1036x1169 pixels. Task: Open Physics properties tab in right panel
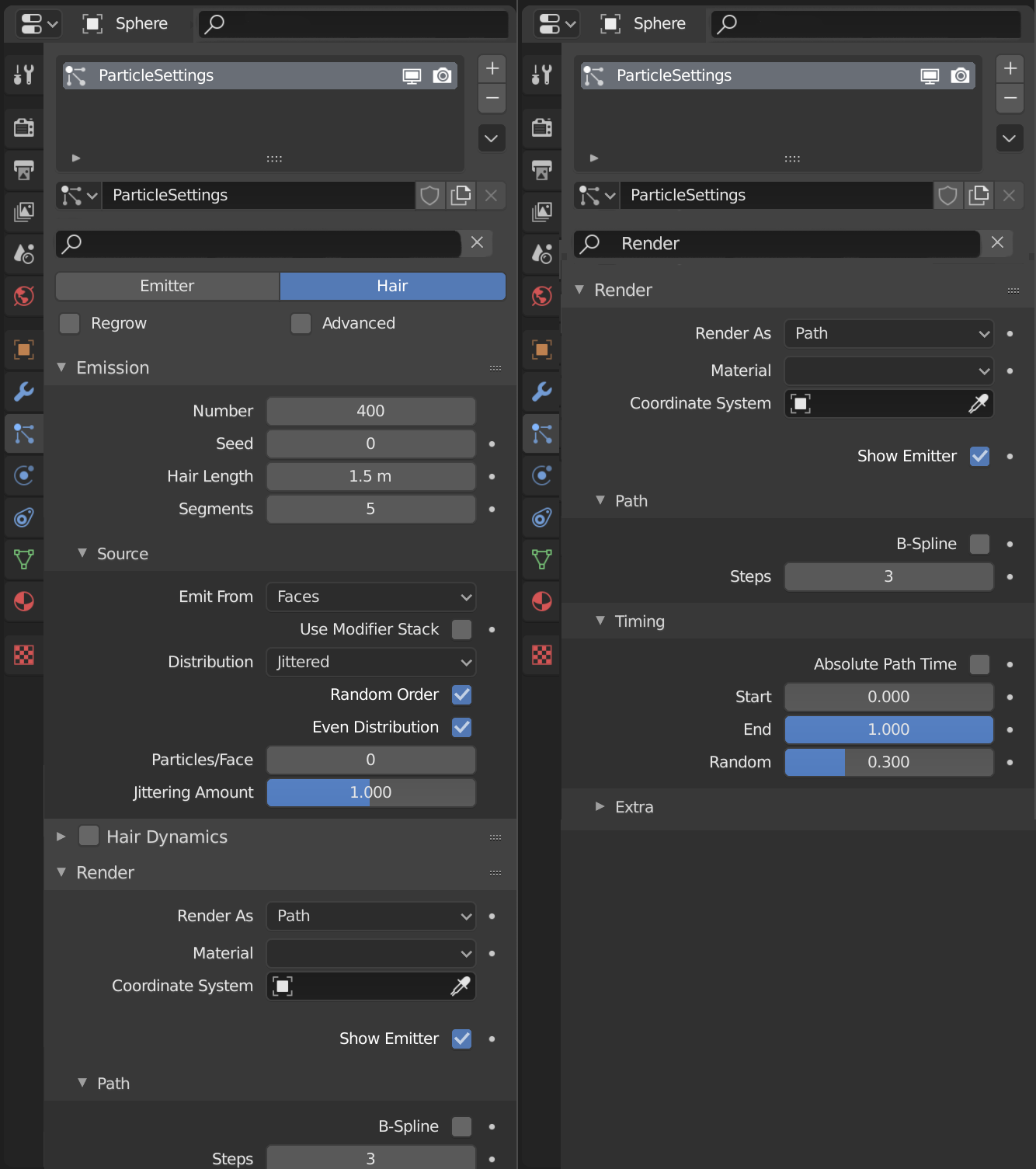pyautogui.click(x=542, y=475)
